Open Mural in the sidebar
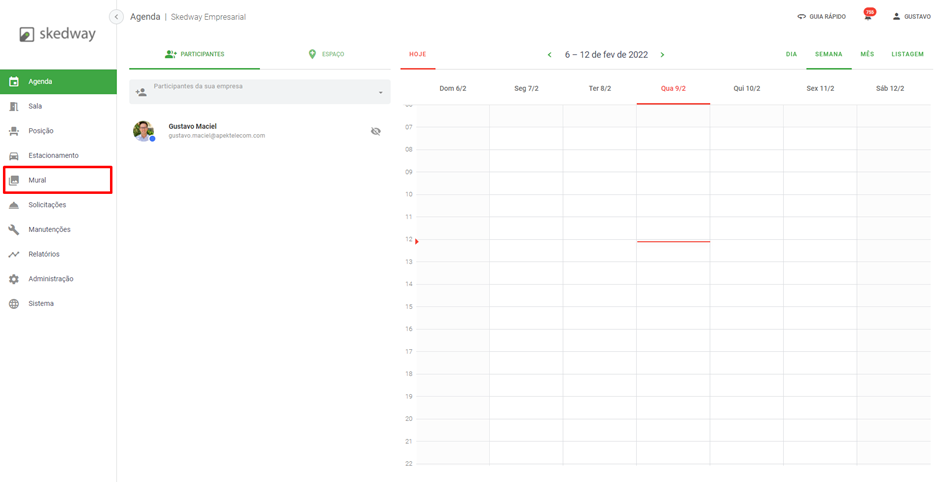 pyautogui.click(x=37, y=180)
